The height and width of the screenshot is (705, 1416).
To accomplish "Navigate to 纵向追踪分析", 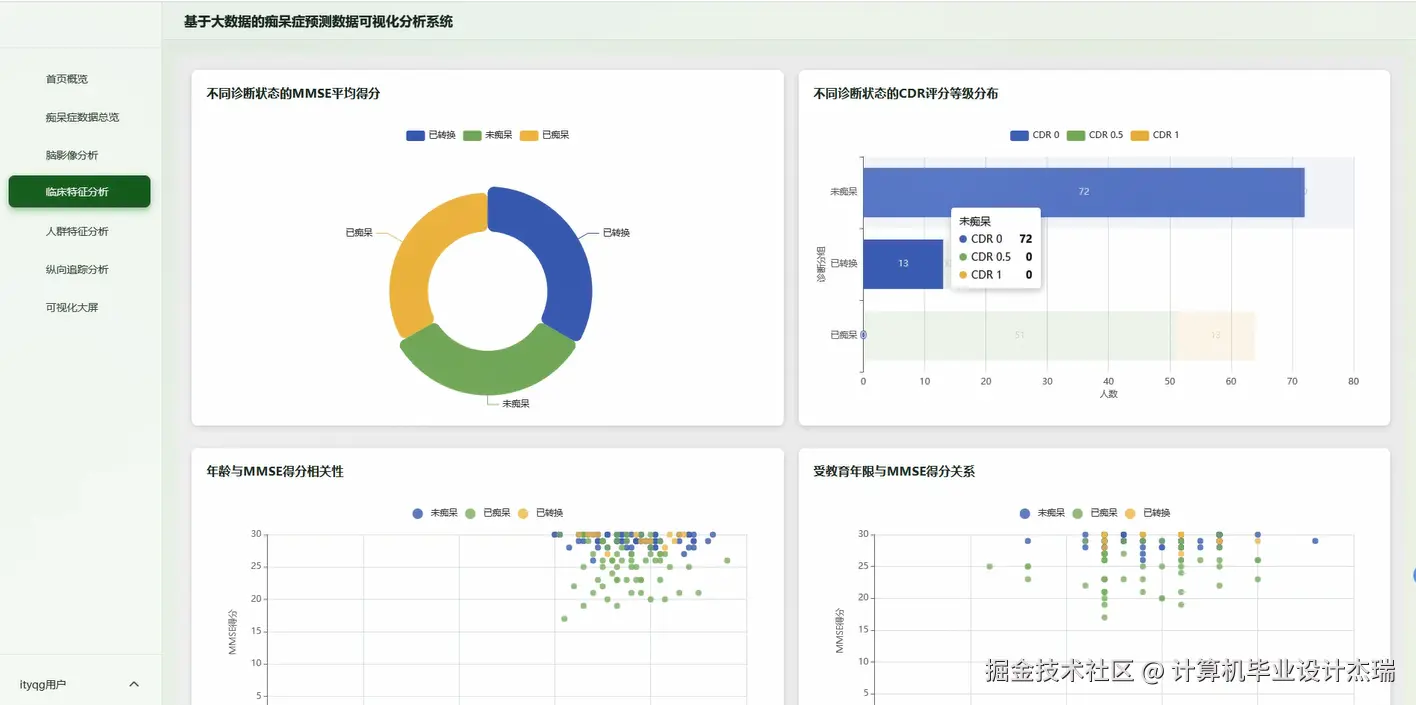I will 77,269.
